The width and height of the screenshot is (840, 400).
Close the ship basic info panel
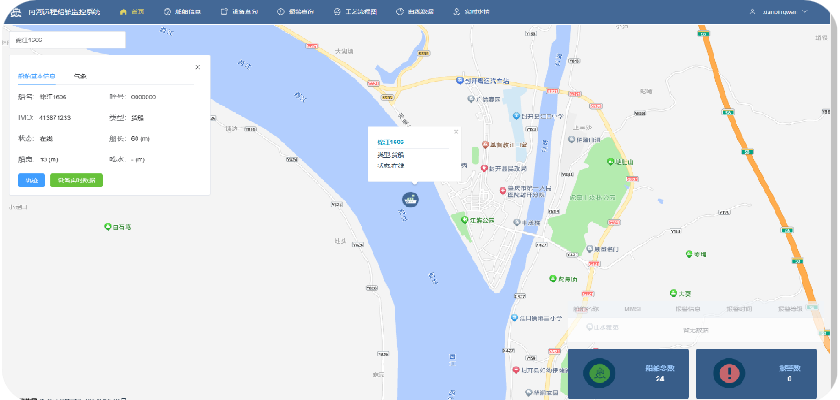click(197, 67)
